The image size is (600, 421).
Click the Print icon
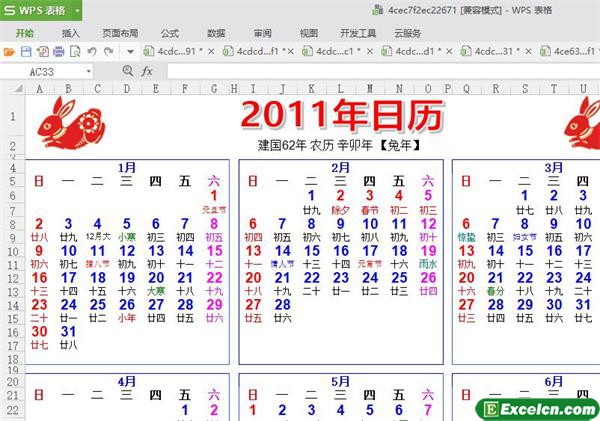point(59,51)
